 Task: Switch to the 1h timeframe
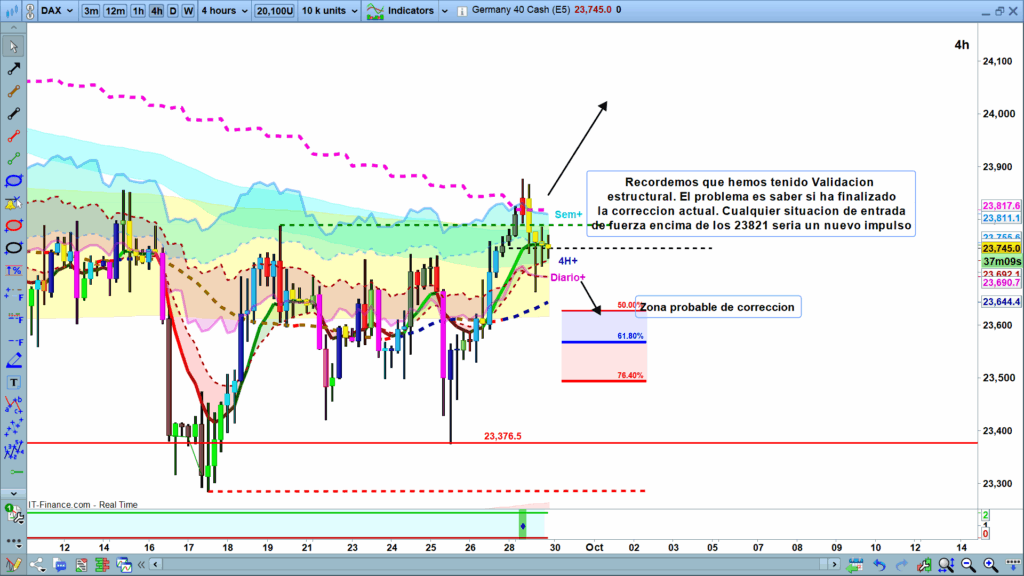tap(138, 10)
